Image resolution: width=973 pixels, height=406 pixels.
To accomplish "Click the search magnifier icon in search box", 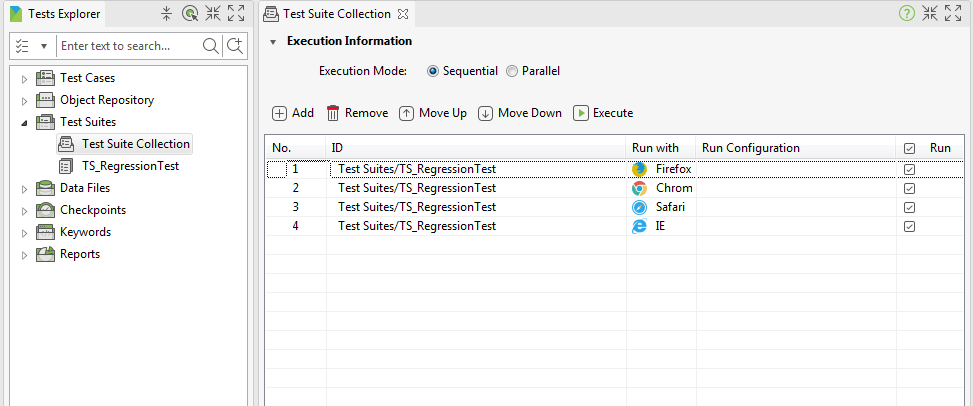I will pos(211,46).
